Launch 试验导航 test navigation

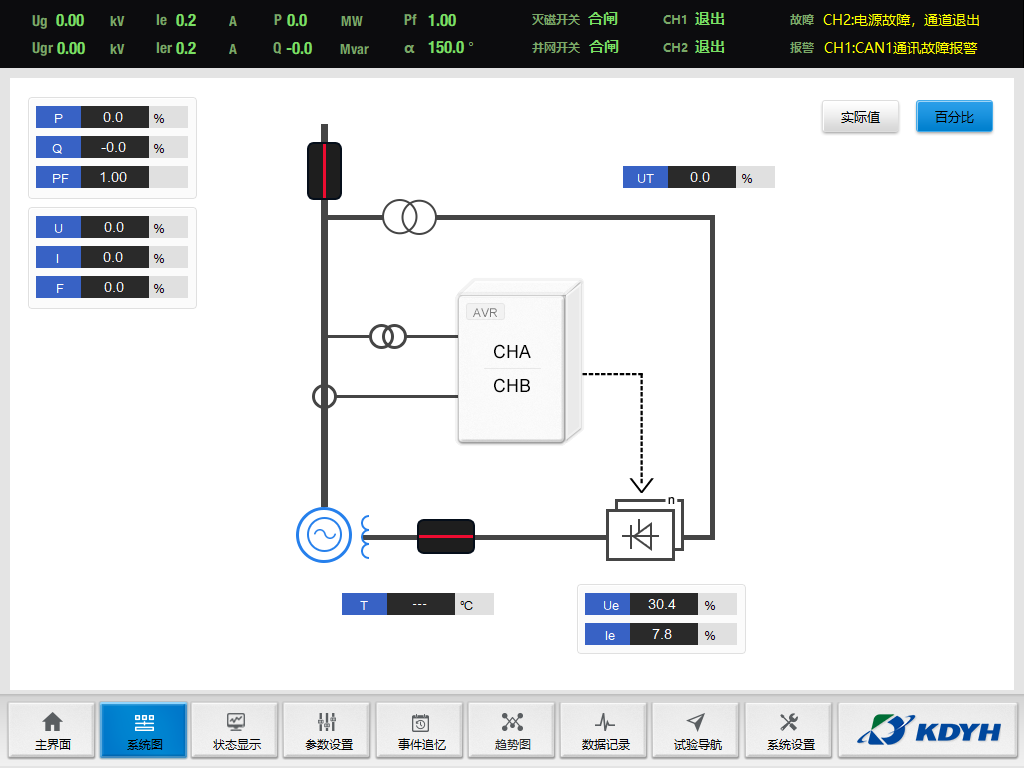(x=697, y=730)
